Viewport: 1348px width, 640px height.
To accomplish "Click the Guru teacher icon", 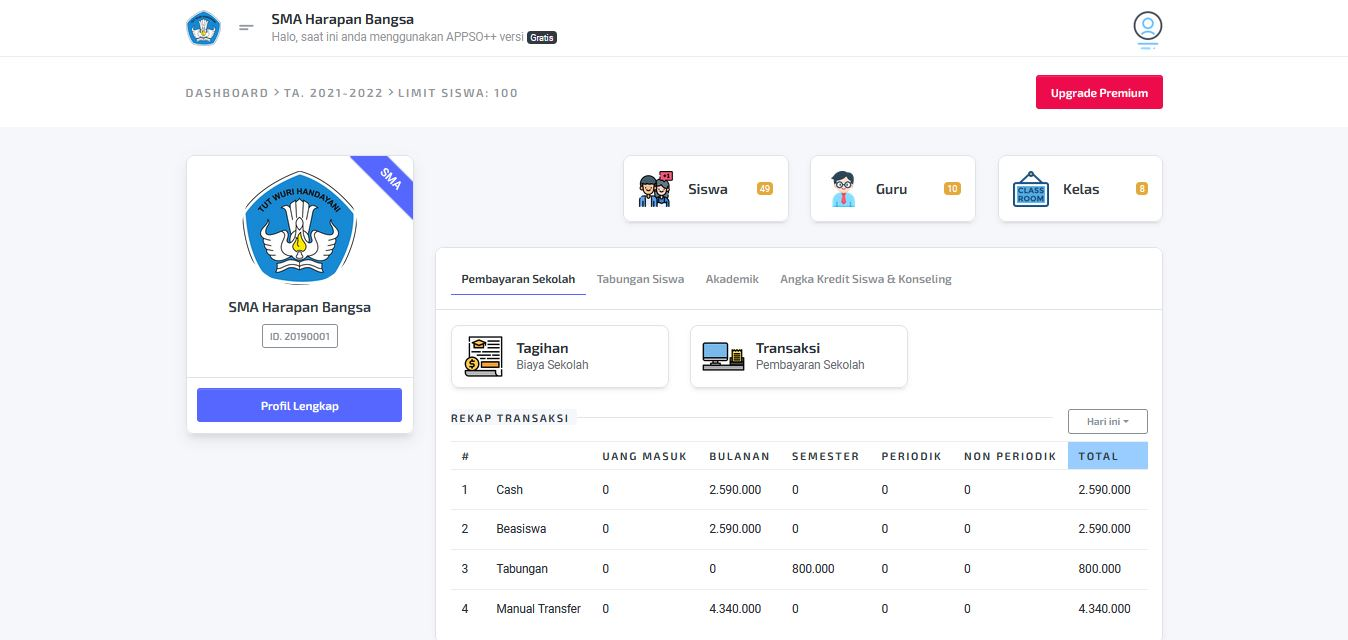I will point(843,189).
